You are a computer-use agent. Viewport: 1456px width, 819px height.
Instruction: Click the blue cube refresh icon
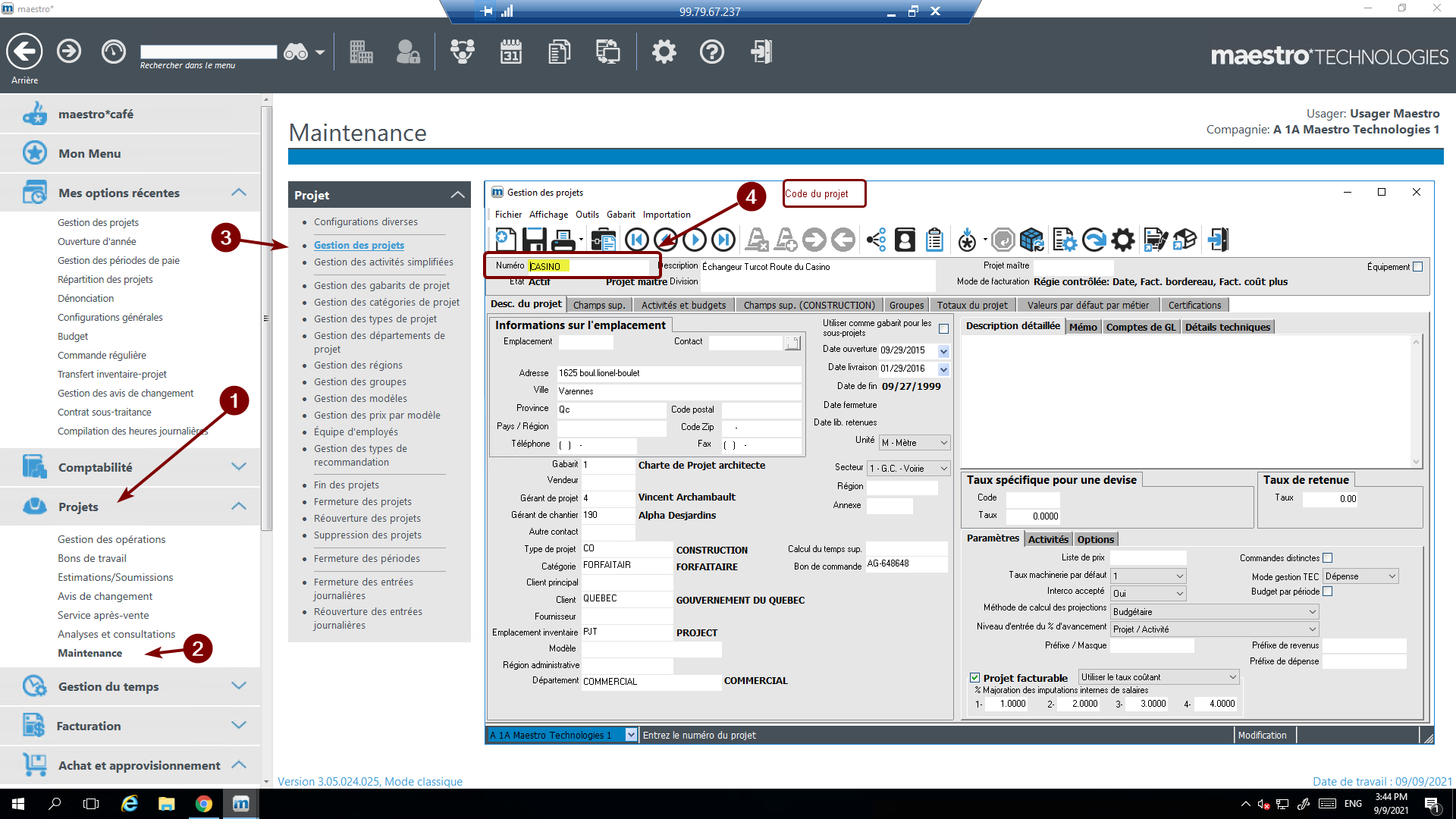[1032, 240]
